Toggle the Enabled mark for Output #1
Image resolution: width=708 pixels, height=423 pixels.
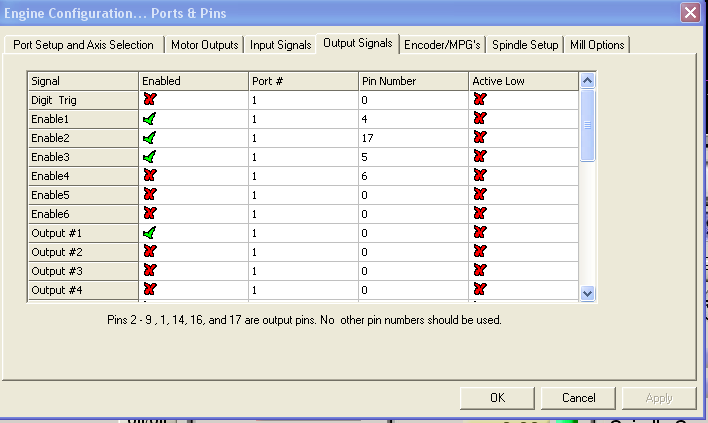151,232
